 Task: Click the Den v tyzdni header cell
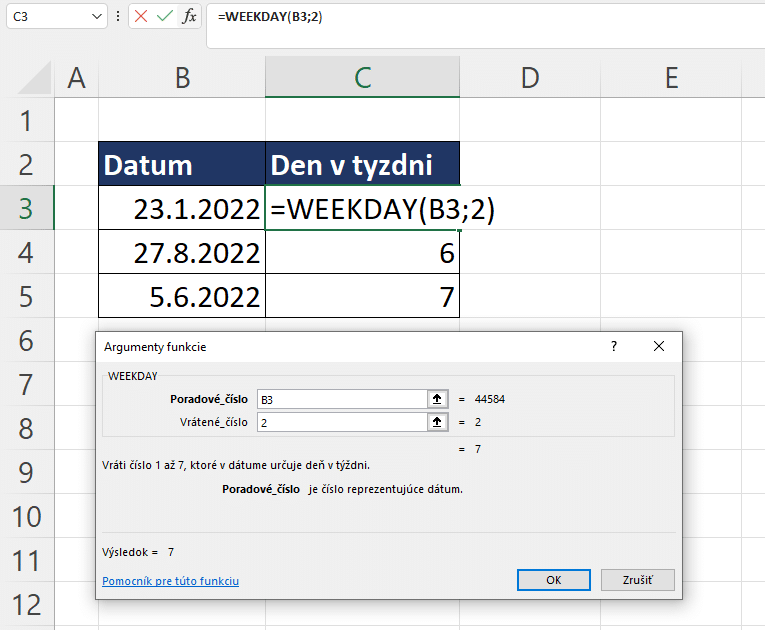(x=362, y=164)
